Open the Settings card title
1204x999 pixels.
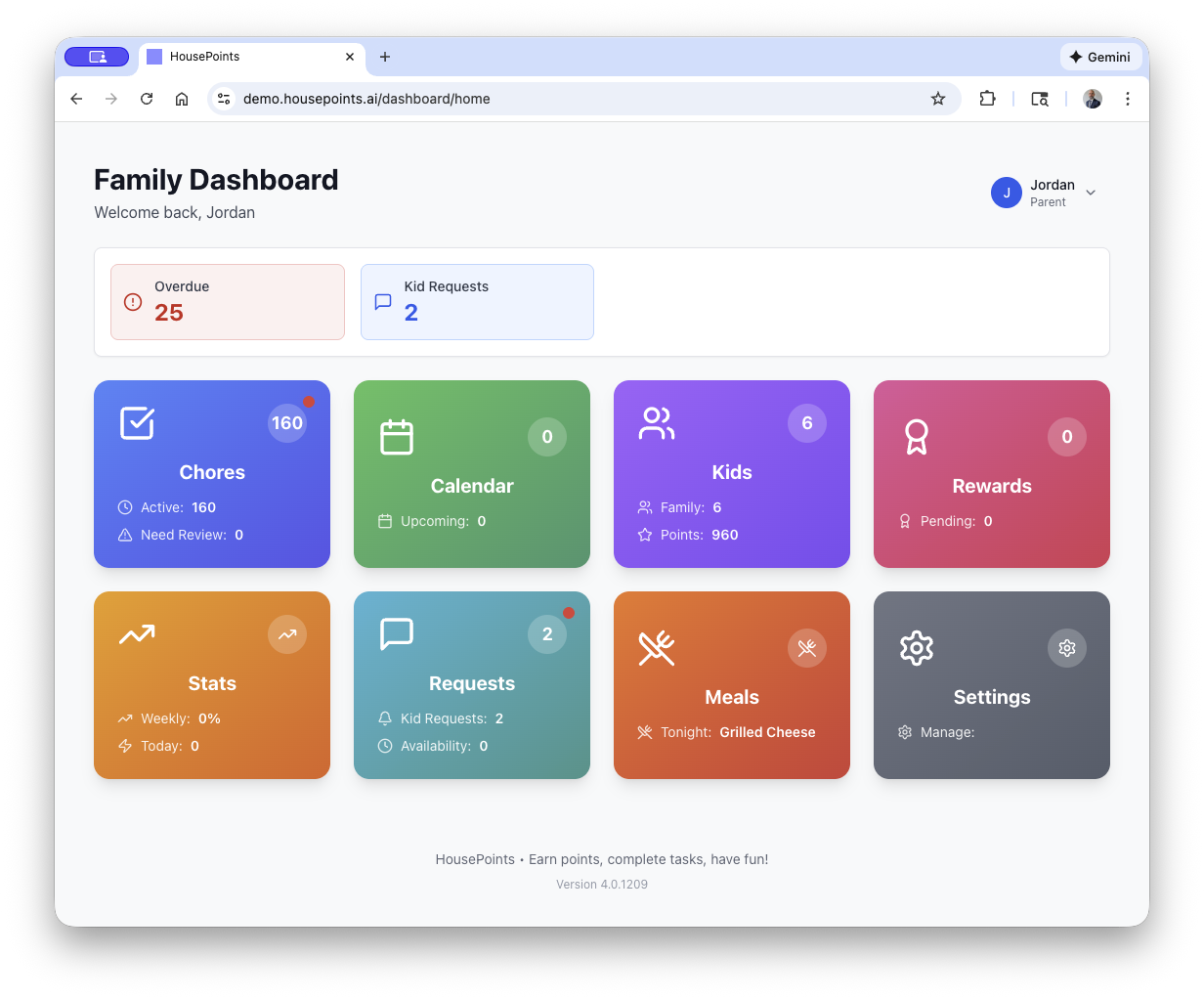[x=992, y=697]
